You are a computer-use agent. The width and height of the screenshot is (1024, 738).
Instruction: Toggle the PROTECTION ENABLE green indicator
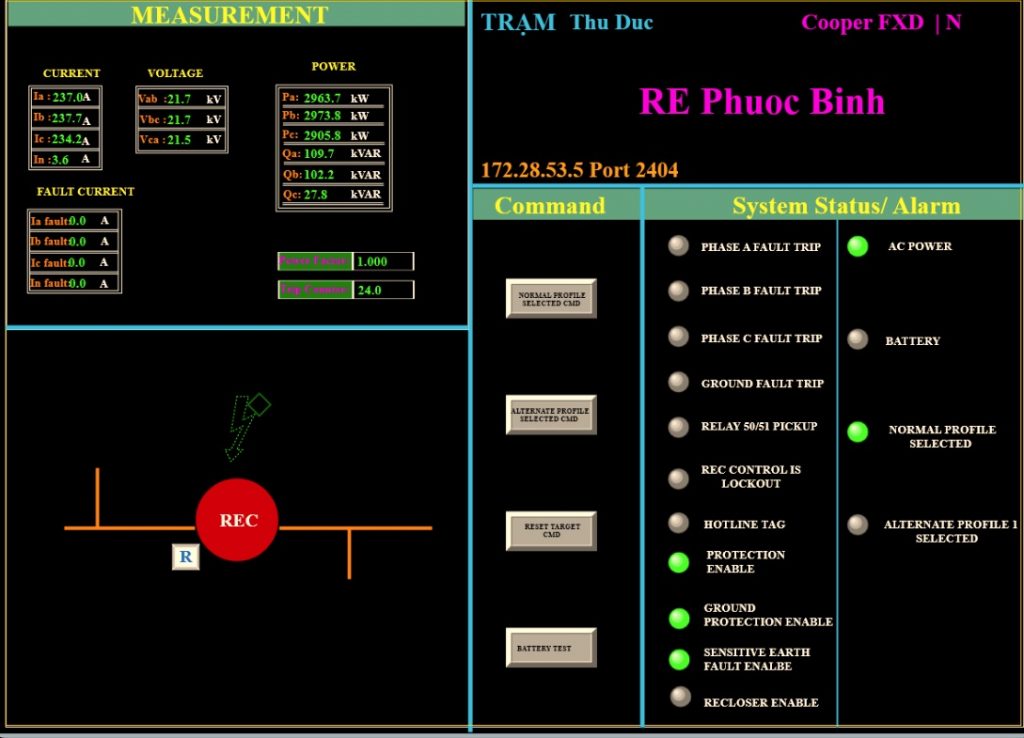coord(678,562)
